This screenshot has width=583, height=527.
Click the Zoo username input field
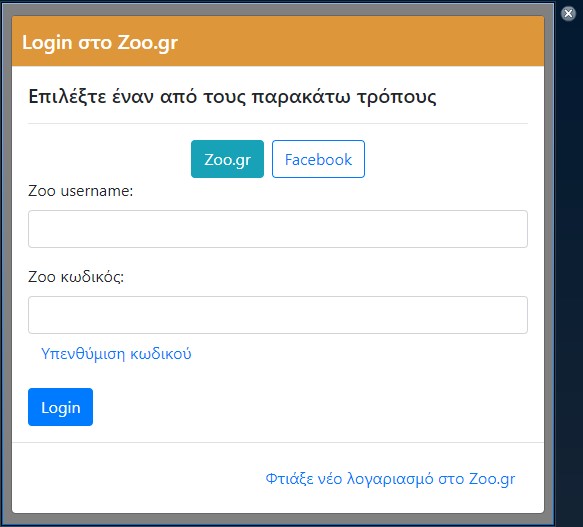[278, 229]
